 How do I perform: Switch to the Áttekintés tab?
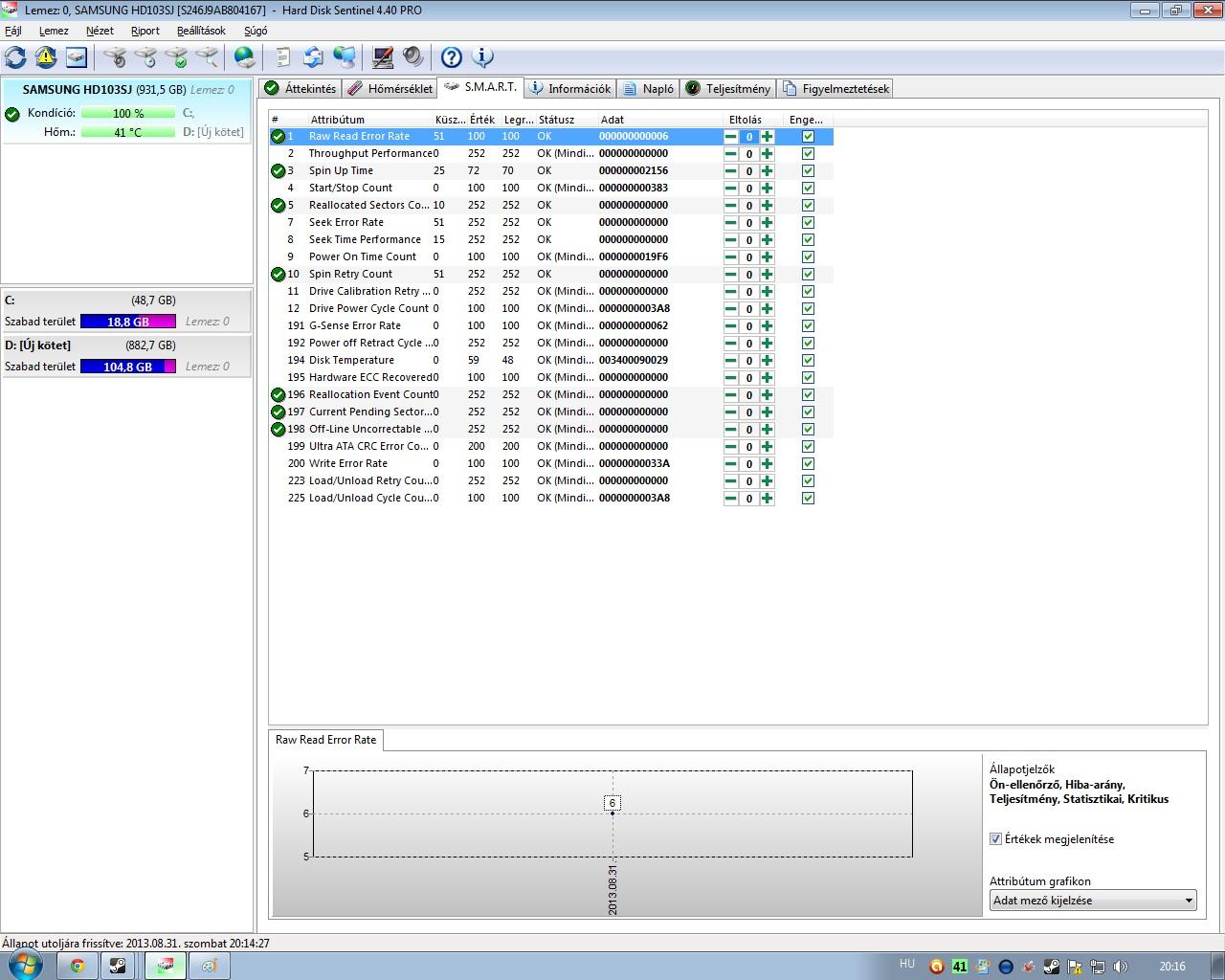pyautogui.click(x=301, y=89)
